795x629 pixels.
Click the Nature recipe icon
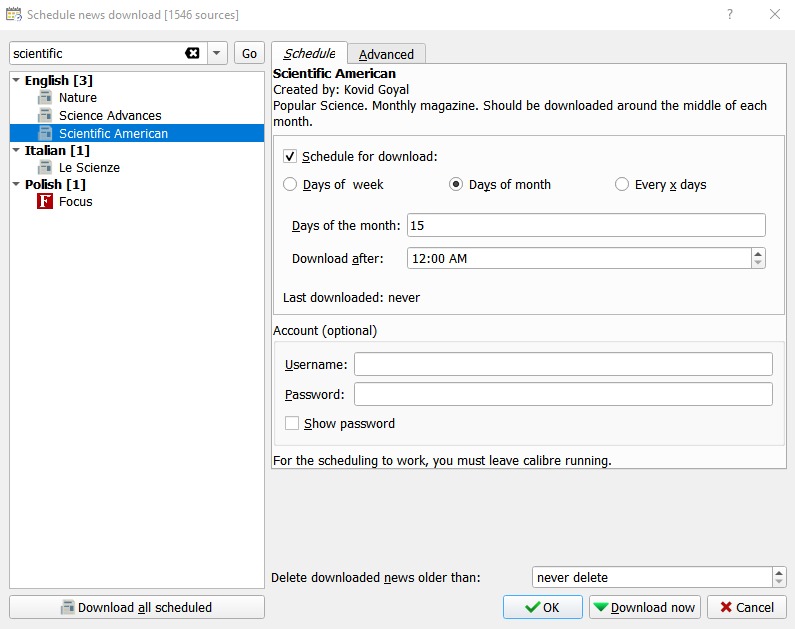click(x=45, y=97)
